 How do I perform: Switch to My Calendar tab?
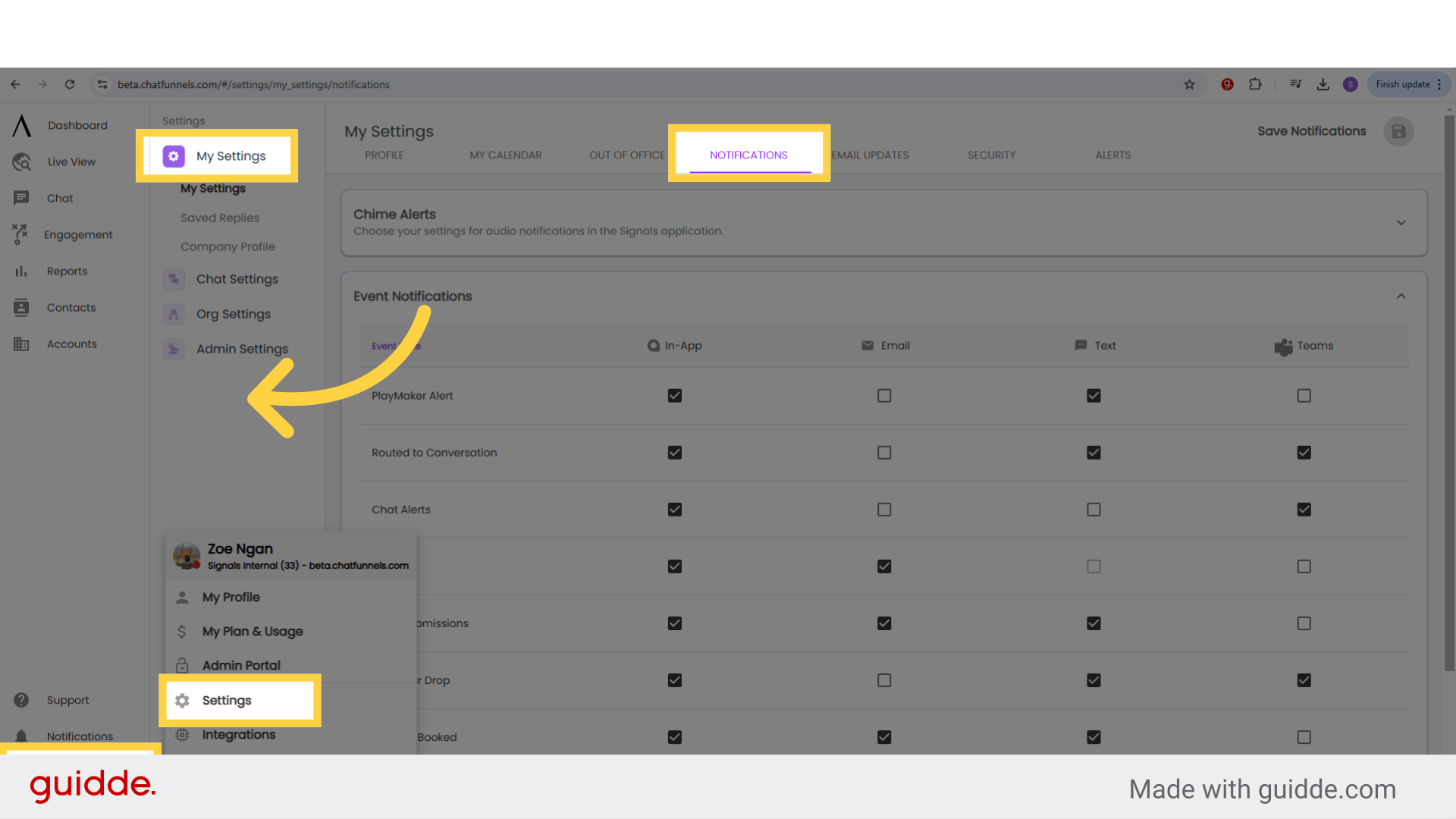pyautogui.click(x=506, y=155)
